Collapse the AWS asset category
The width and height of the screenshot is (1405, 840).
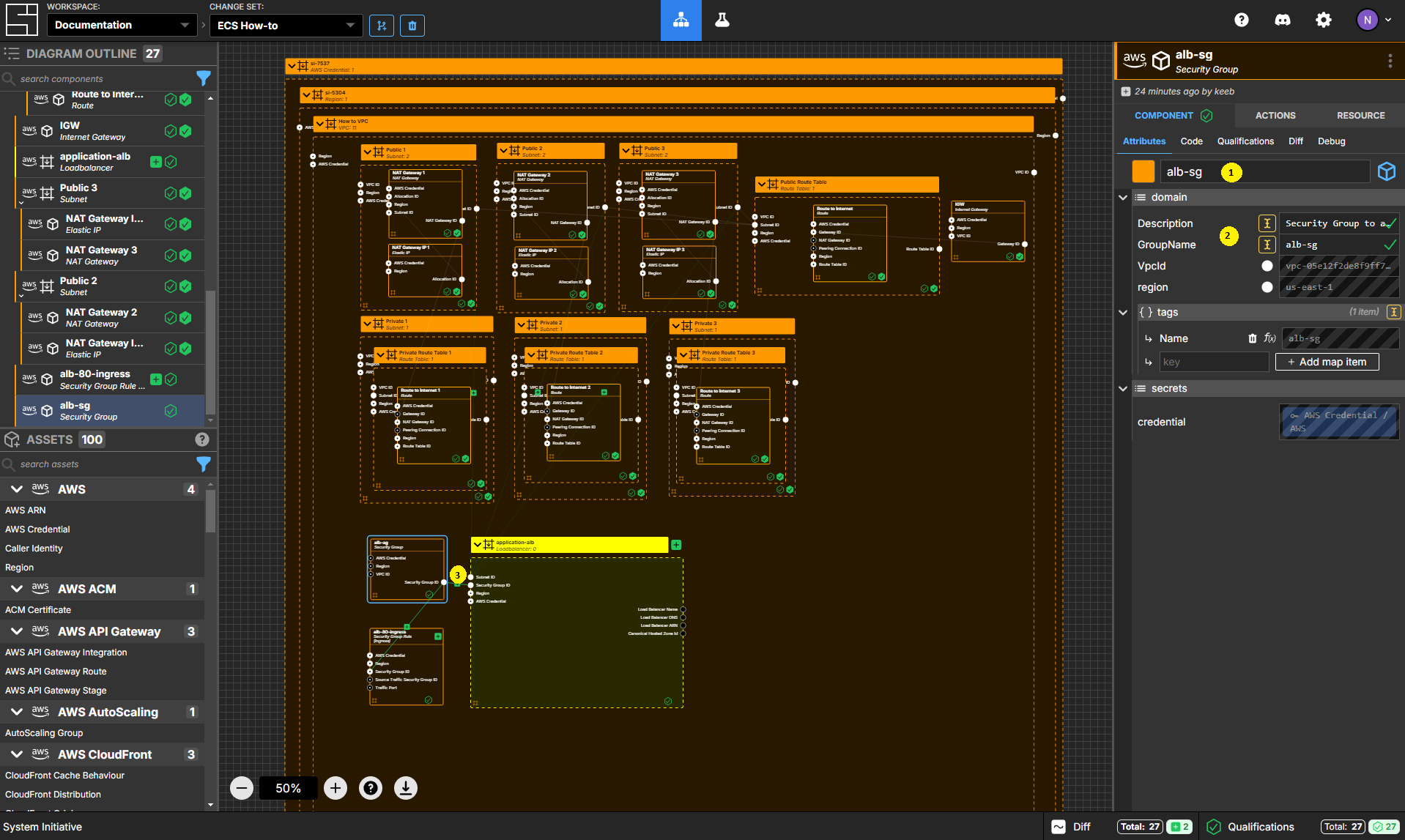pyautogui.click(x=17, y=488)
